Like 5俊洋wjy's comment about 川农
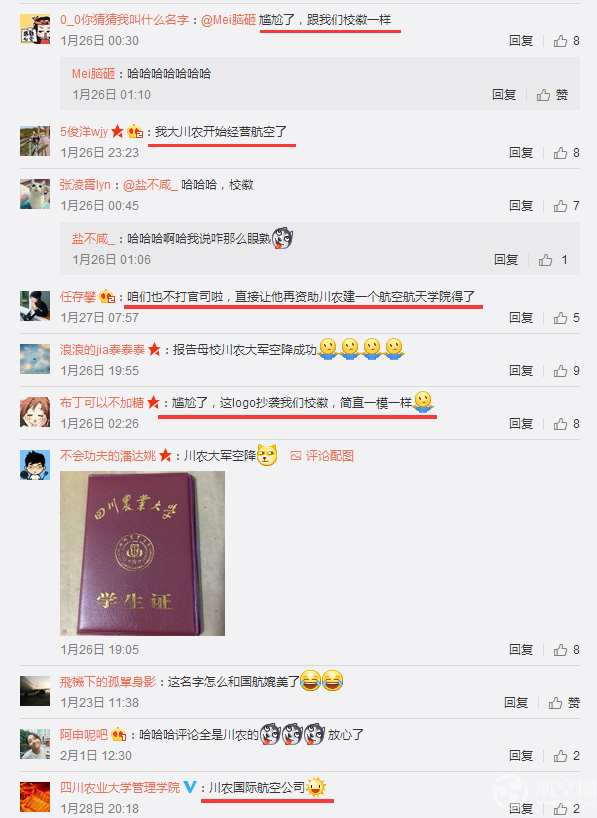This screenshot has height=818, width=597. [x=566, y=152]
